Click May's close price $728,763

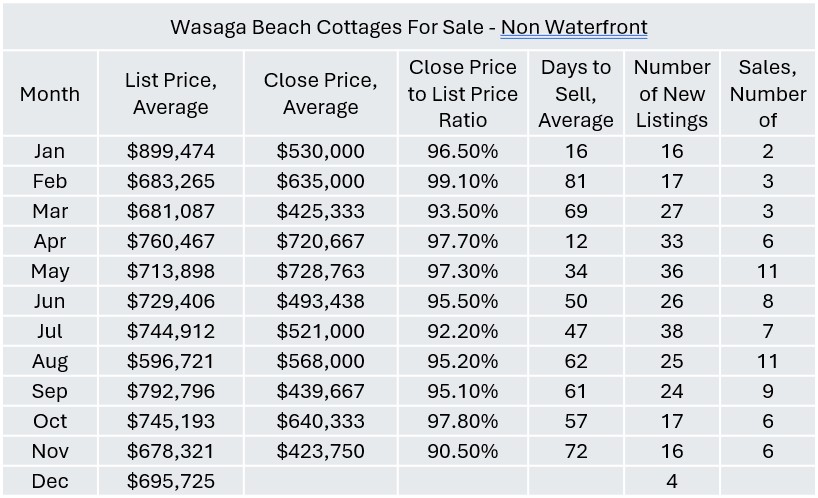320,272
